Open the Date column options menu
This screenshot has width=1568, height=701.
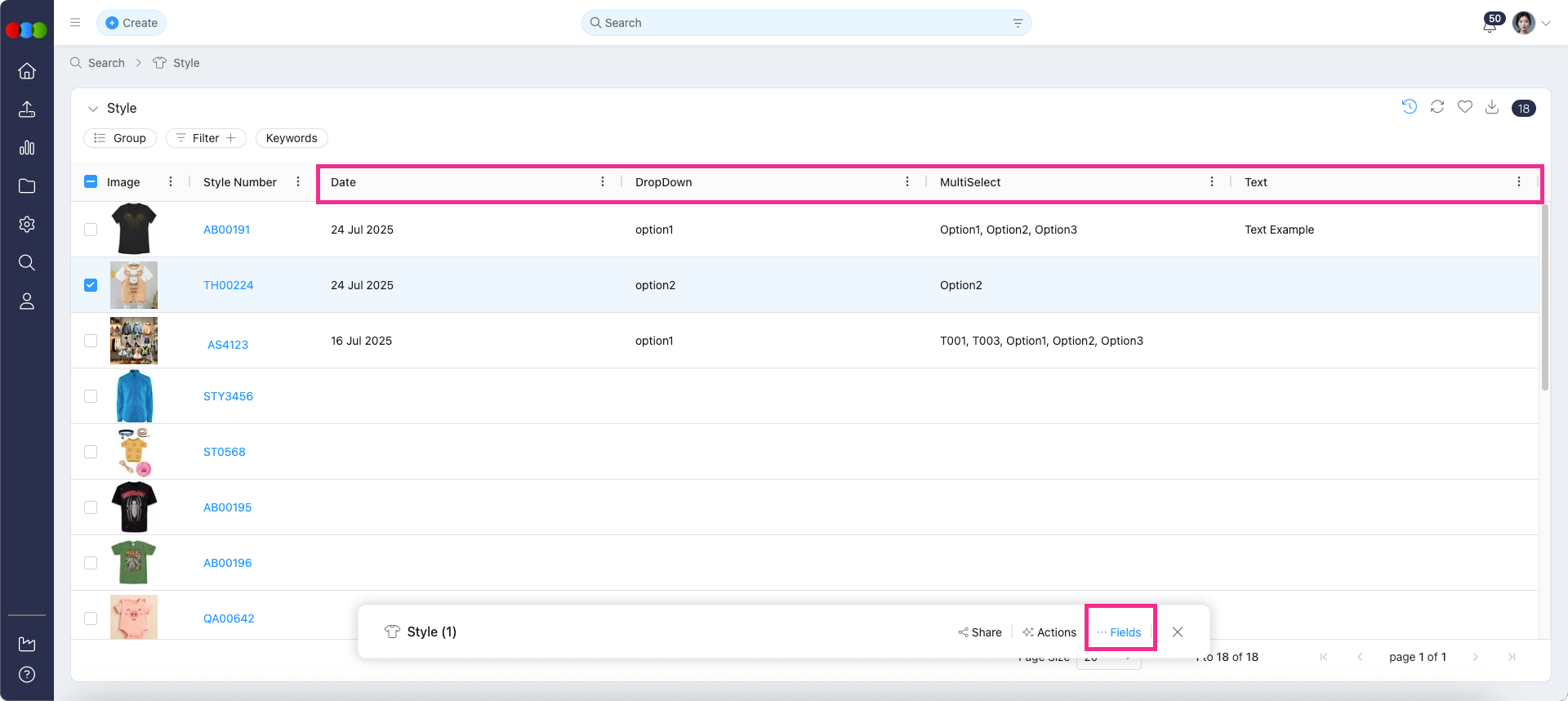[x=603, y=182]
